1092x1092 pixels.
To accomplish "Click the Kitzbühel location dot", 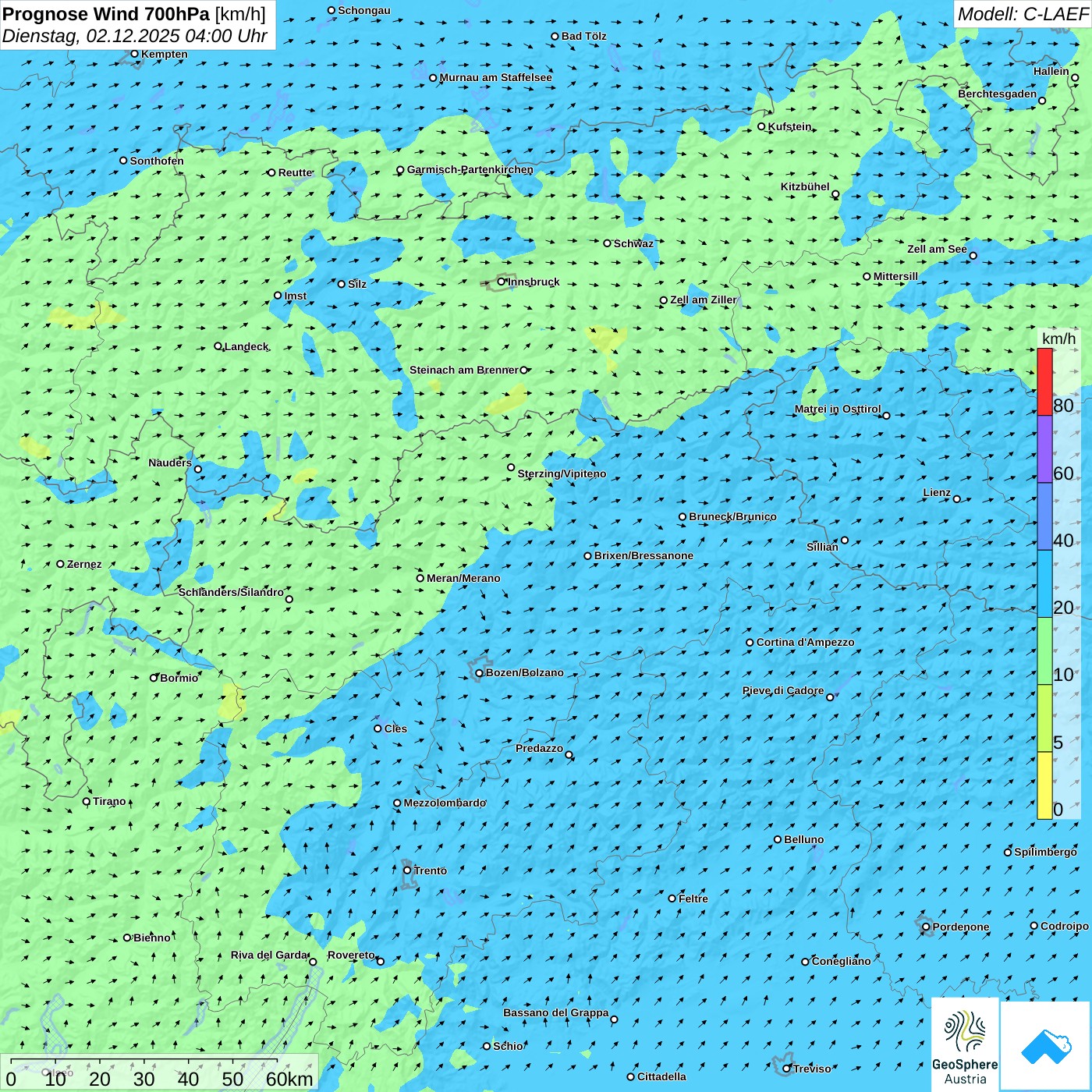I will coord(835,194).
